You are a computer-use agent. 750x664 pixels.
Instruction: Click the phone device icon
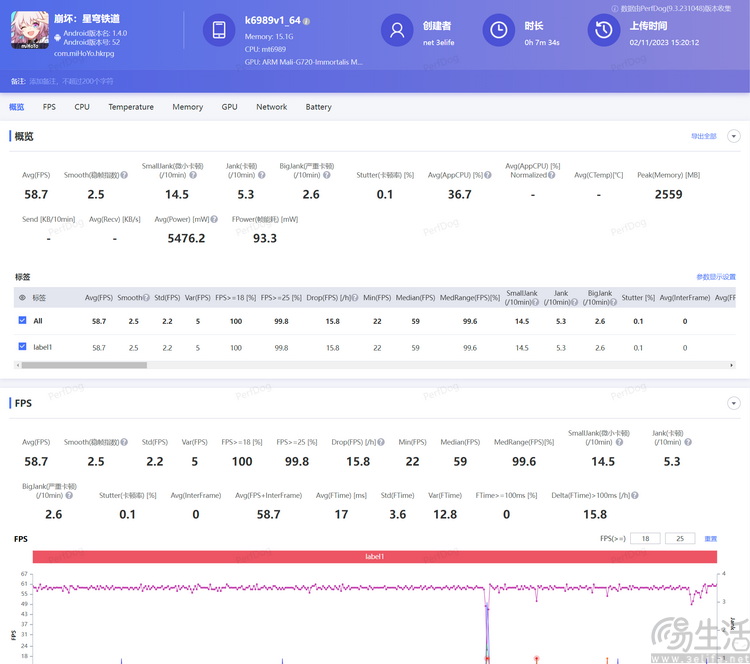click(219, 30)
